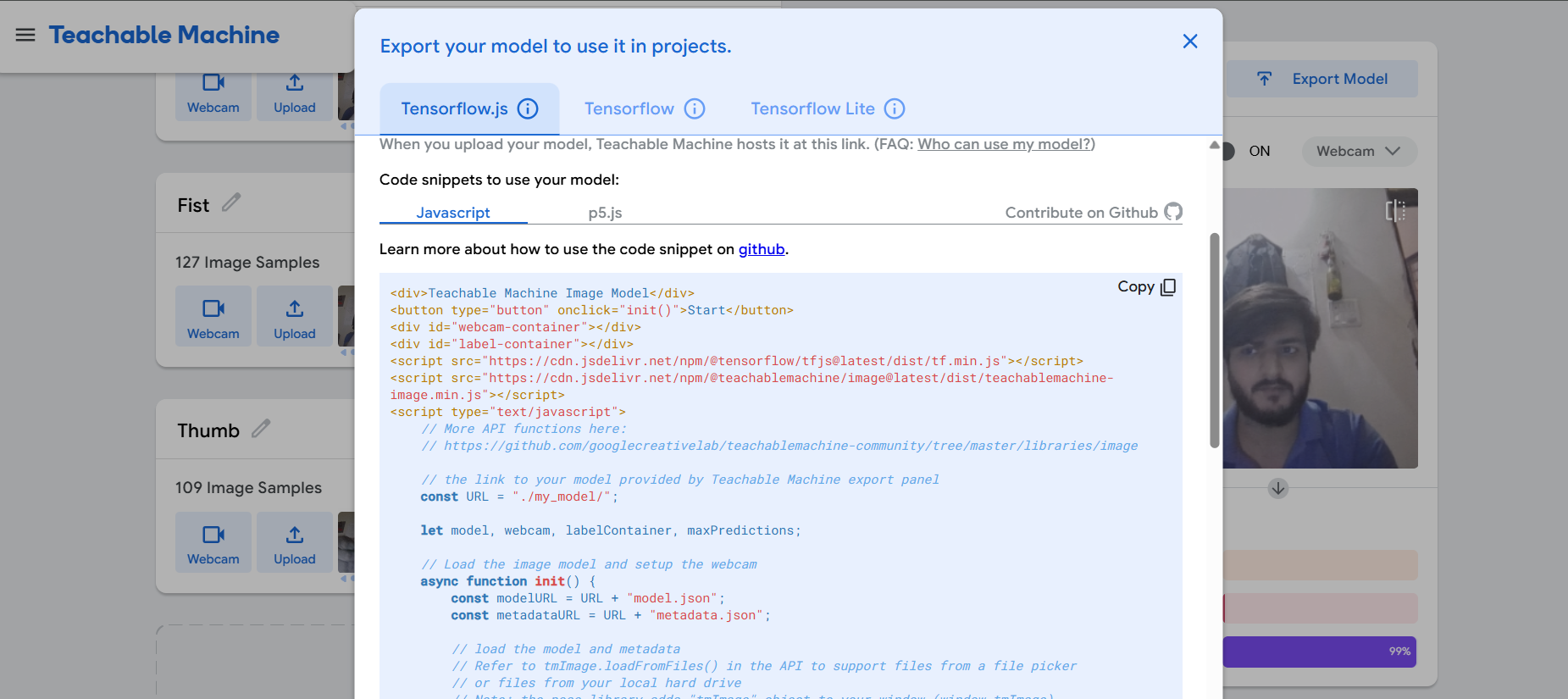Image resolution: width=1568 pixels, height=699 pixels.
Task: Click the scroll up arrow in the dialog
Action: (1215, 145)
